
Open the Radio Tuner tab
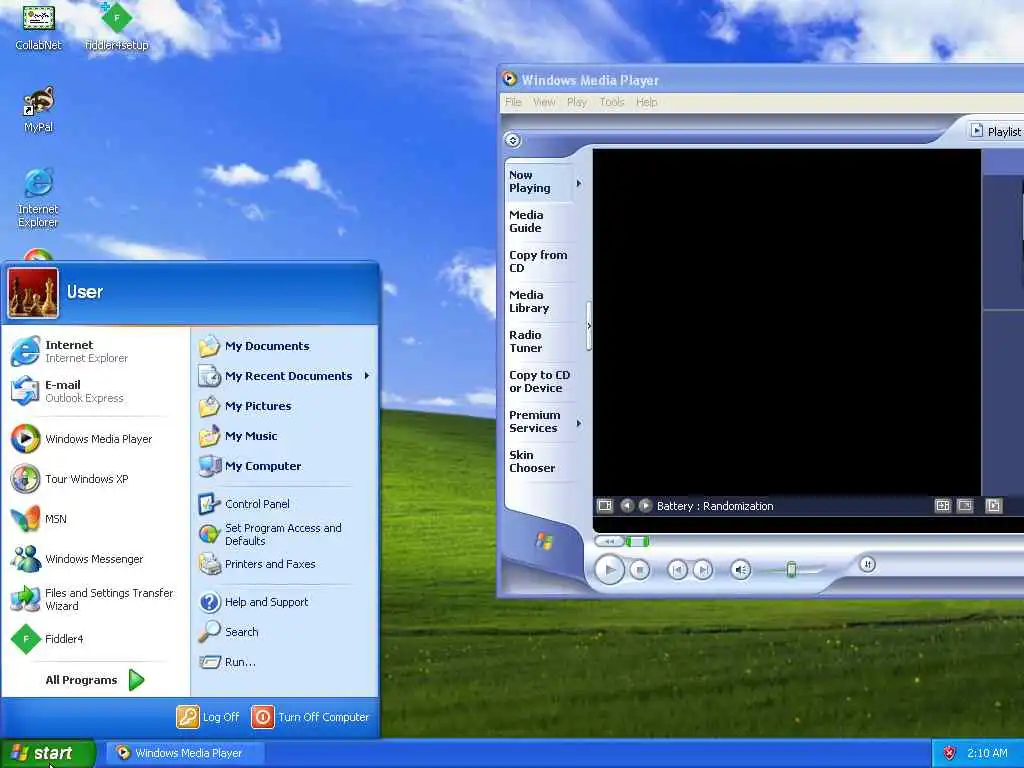coord(539,341)
